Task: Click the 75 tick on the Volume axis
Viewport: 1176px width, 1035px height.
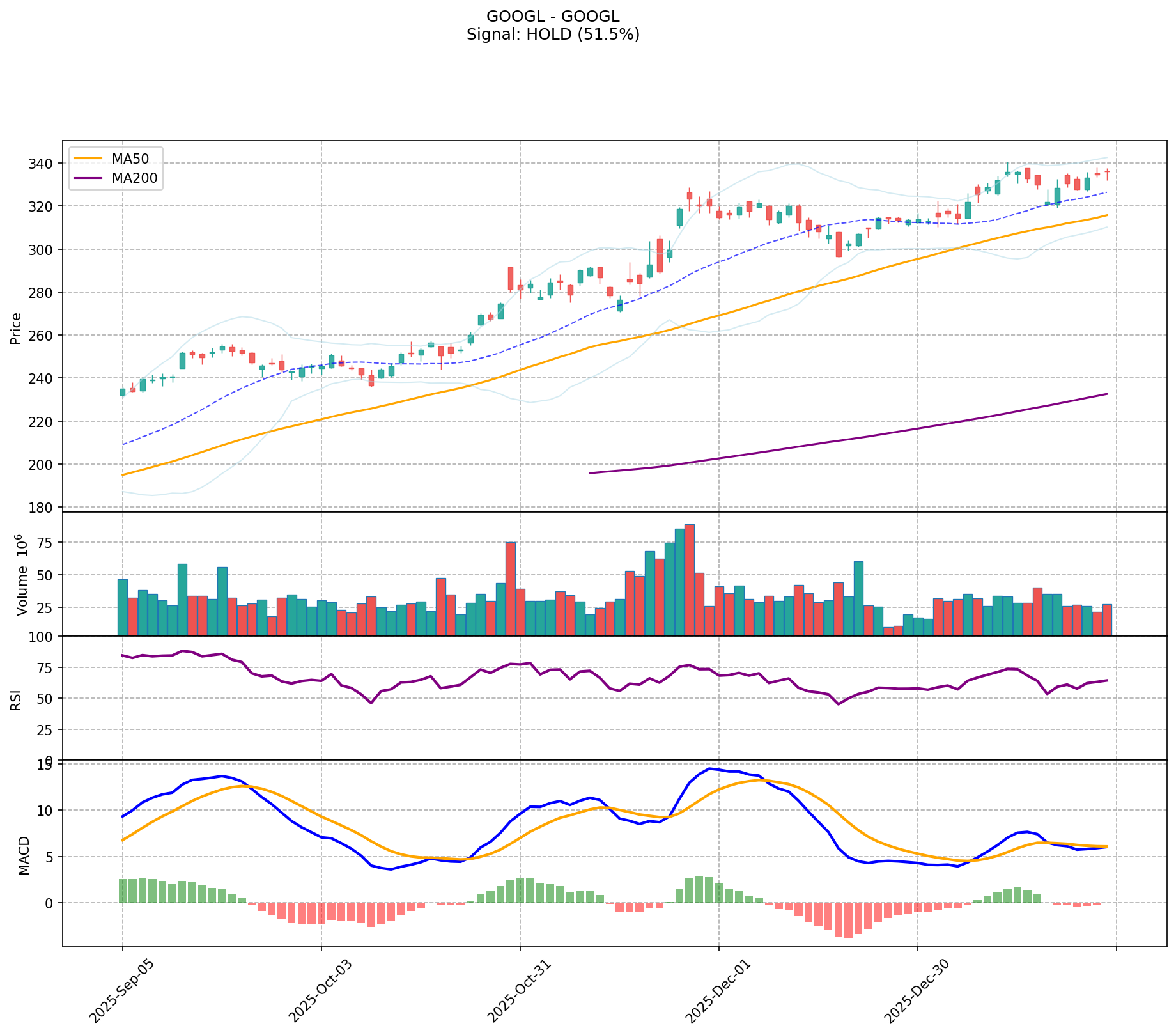Action: [46, 543]
